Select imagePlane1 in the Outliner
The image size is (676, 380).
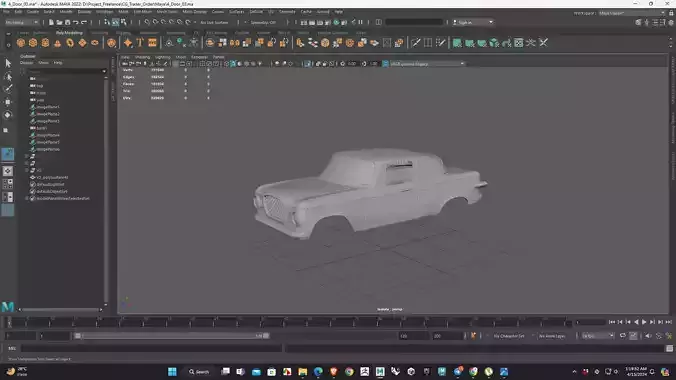coord(48,107)
